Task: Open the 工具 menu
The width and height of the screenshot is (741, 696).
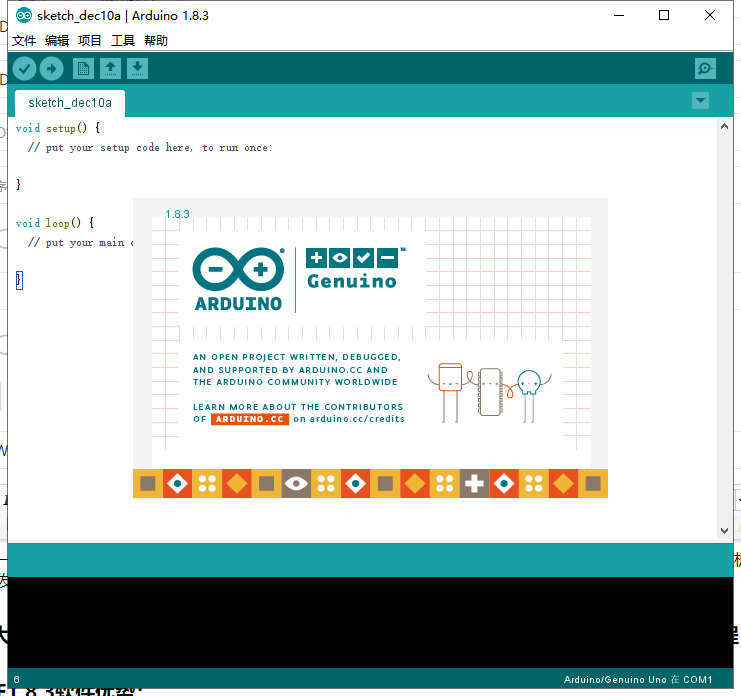Action: click(123, 41)
